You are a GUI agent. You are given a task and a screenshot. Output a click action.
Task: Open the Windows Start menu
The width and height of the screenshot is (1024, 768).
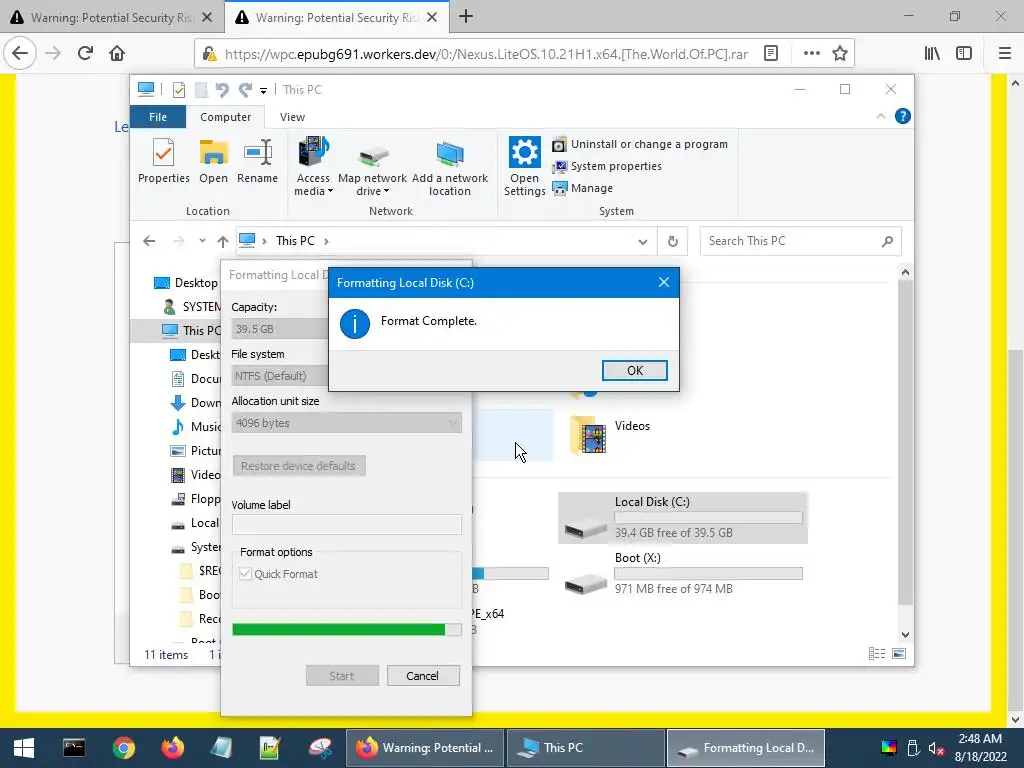coord(24,748)
